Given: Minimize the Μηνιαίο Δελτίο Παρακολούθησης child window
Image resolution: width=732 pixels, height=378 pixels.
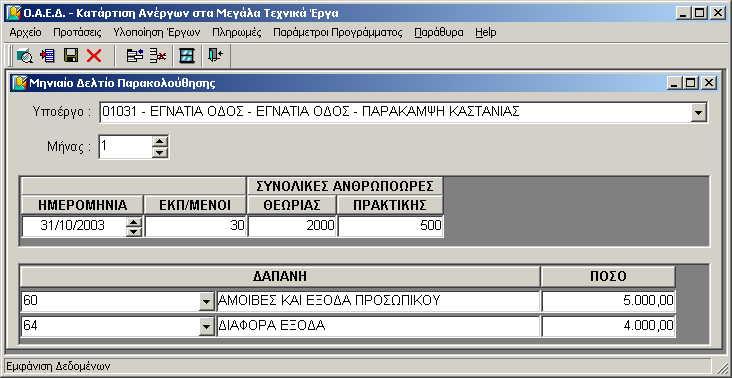Looking at the screenshot, I should pyautogui.click(x=674, y=83).
